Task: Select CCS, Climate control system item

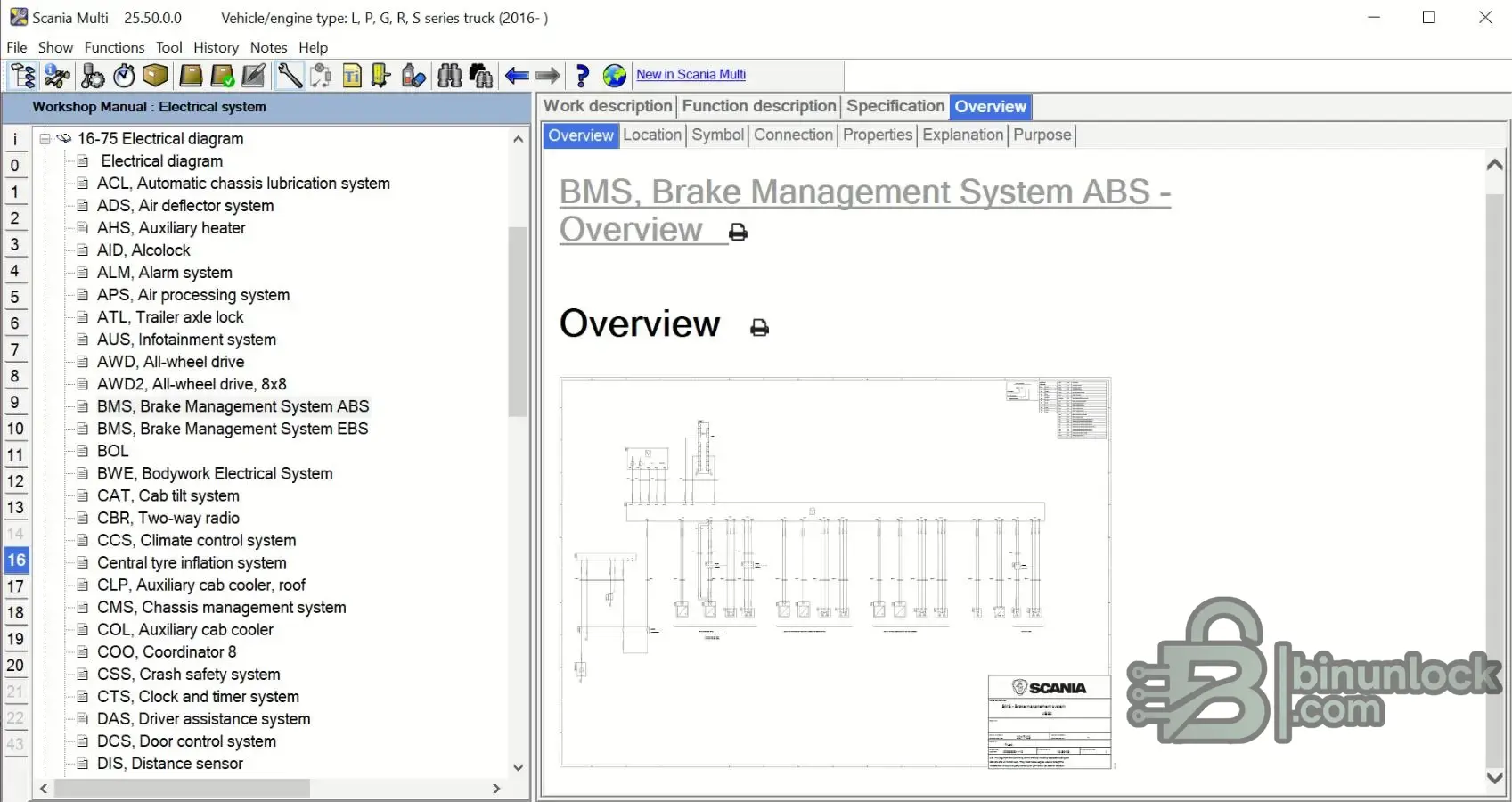Action: pos(196,540)
